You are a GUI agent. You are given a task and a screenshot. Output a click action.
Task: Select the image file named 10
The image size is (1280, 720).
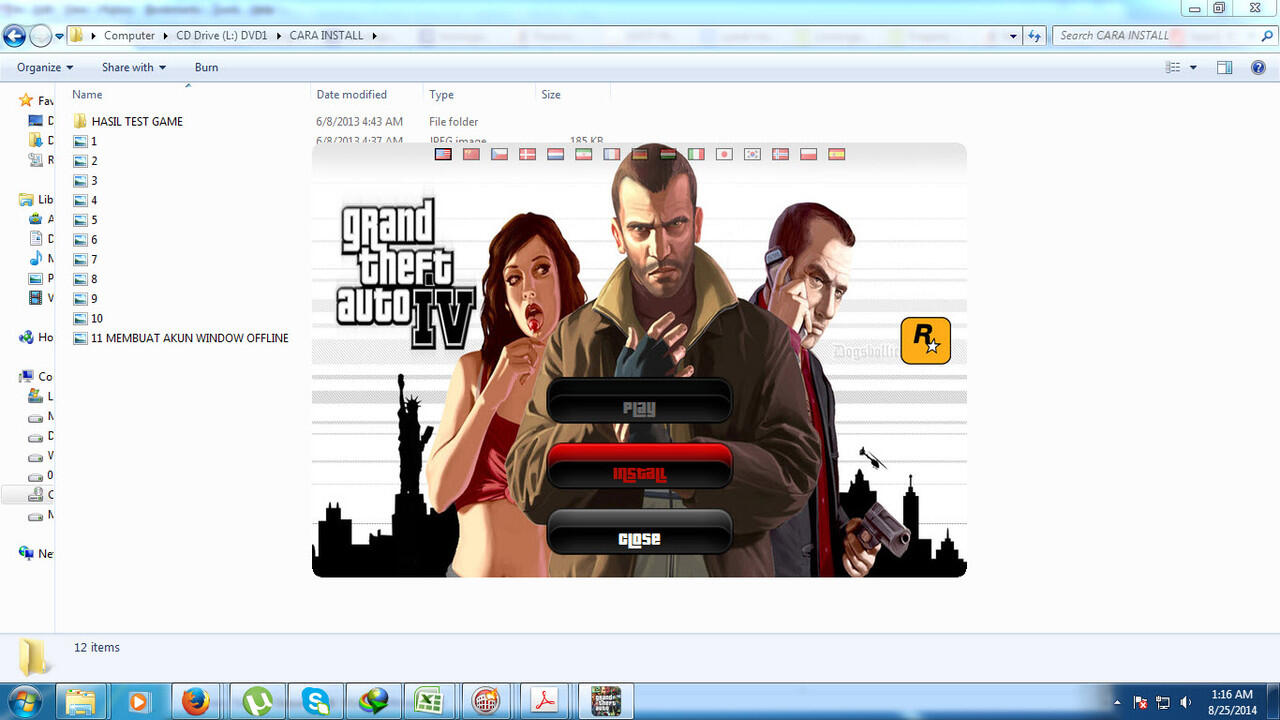coord(88,318)
